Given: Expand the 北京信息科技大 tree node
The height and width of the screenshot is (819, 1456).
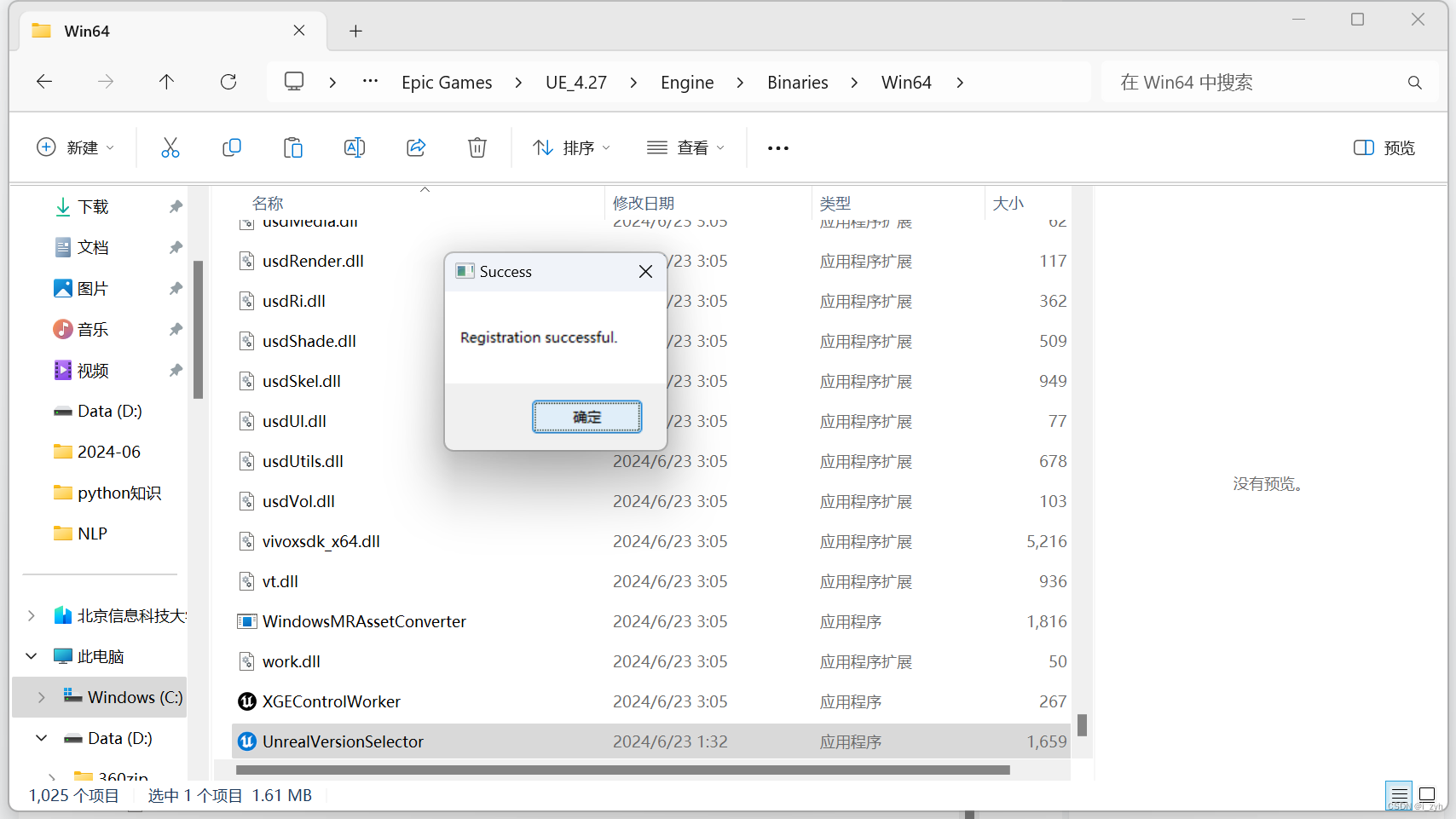Looking at the screenshot, I should click(32, 615).
